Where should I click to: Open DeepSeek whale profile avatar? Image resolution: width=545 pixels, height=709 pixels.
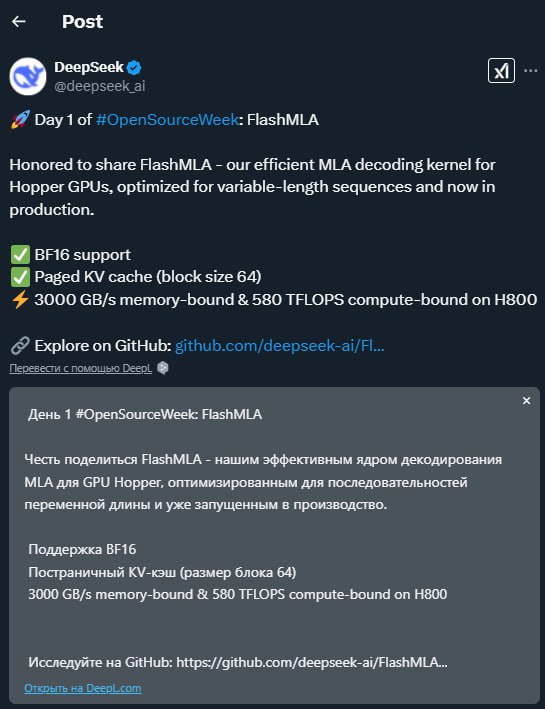(28, 76)
